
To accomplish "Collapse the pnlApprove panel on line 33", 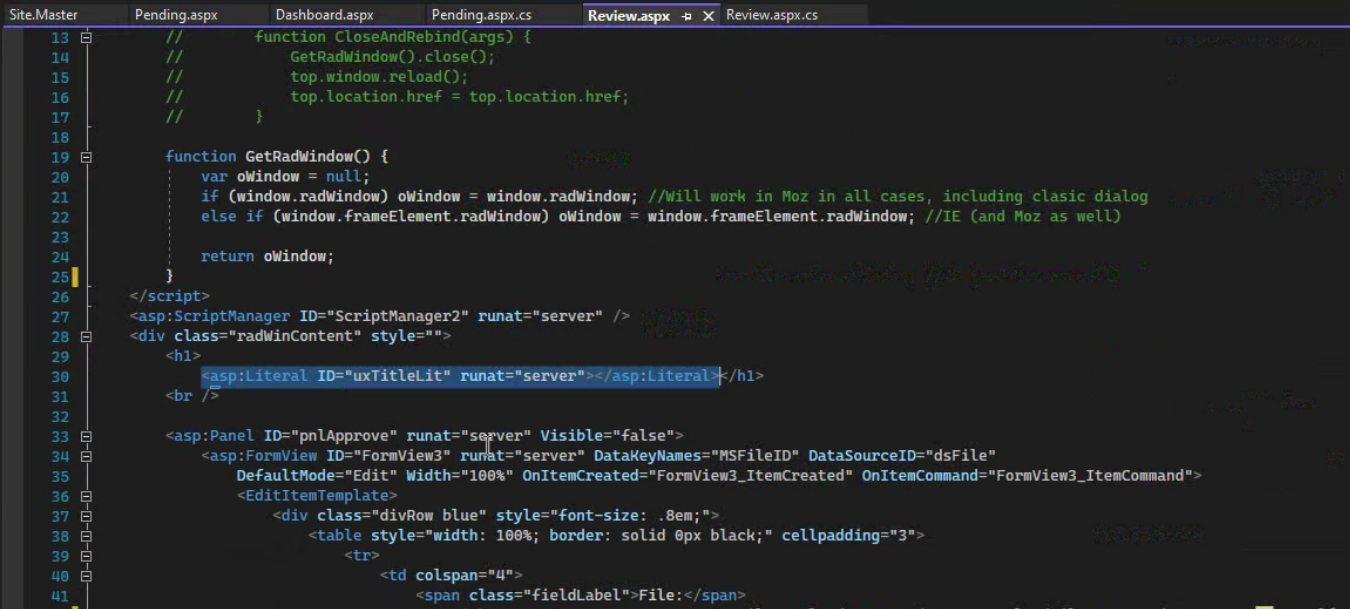I will click(86, 436).
